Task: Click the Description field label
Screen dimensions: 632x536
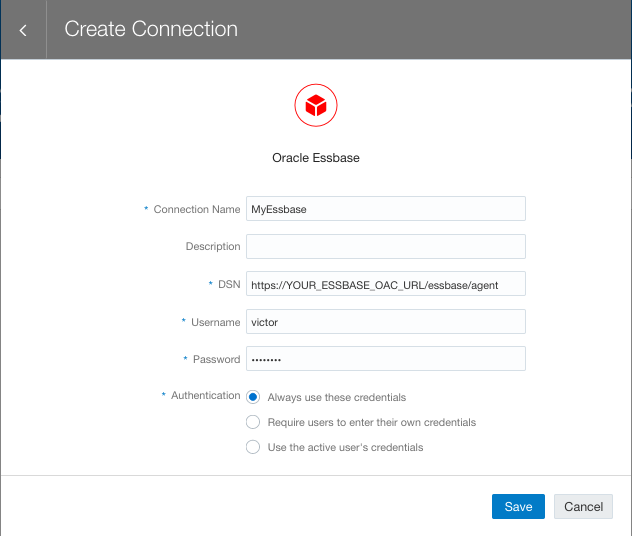Action: point(213,246)
